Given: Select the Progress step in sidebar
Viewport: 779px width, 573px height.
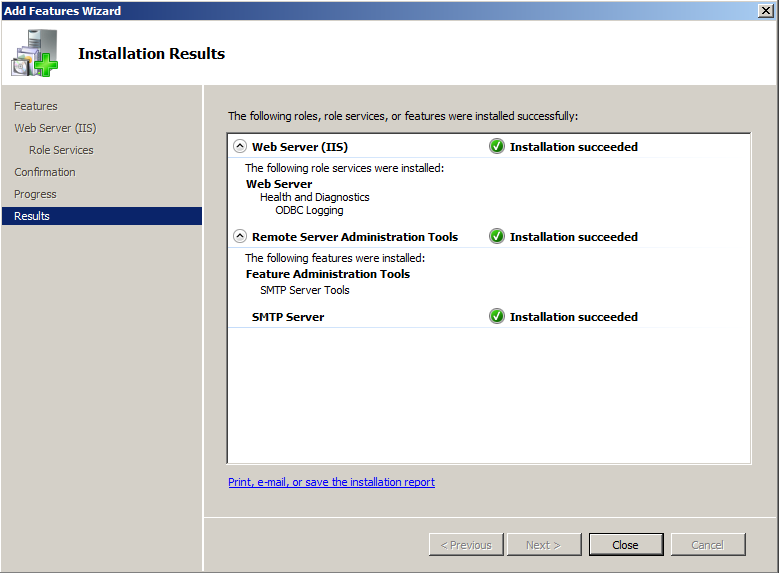Looking at the screenshot, I should pyautogui.click(x=35, y=194).
